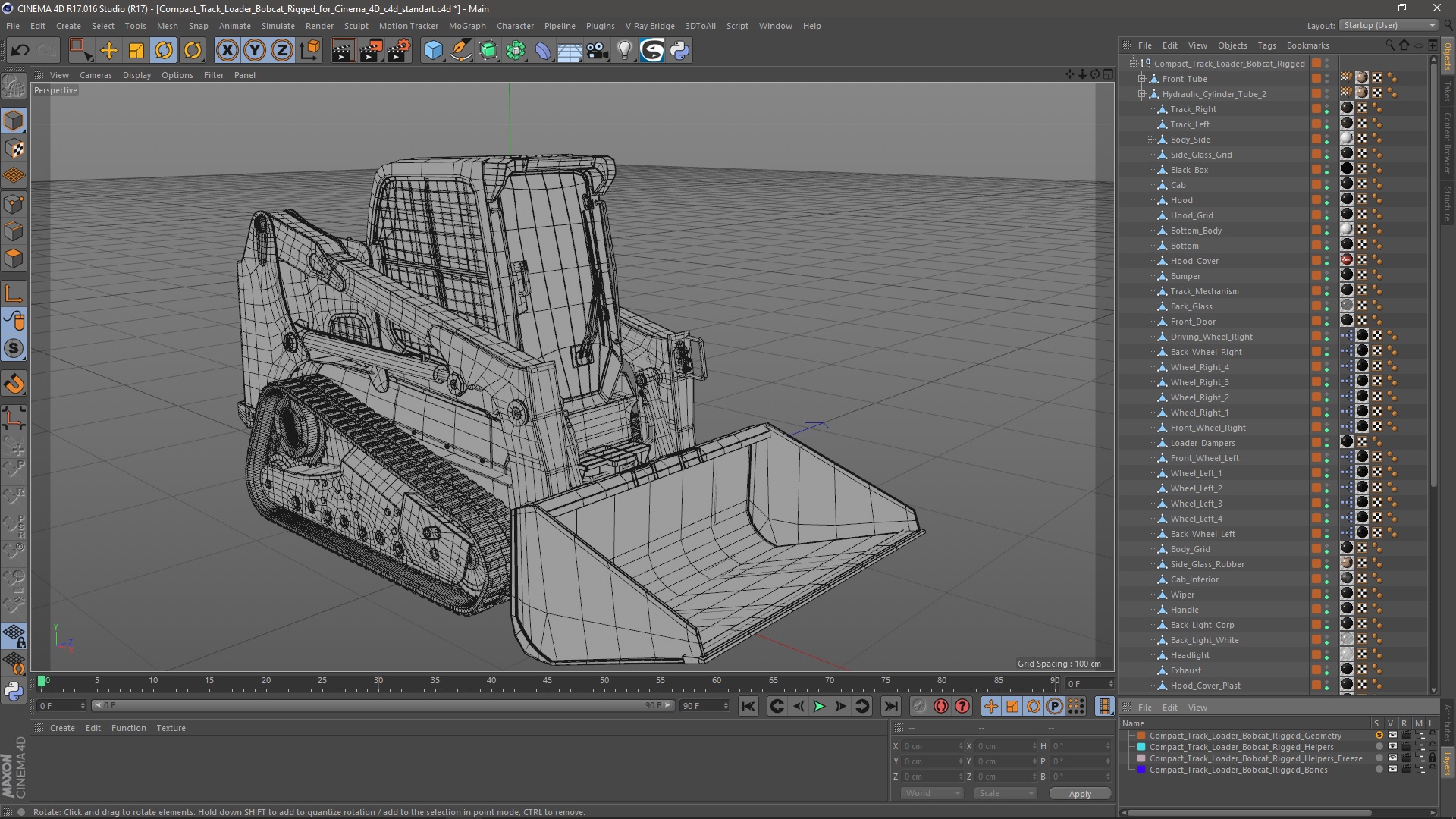Viewport: 1456px width, 819px height.
Task: Select the Scale tool
Action: pos(136,51)
